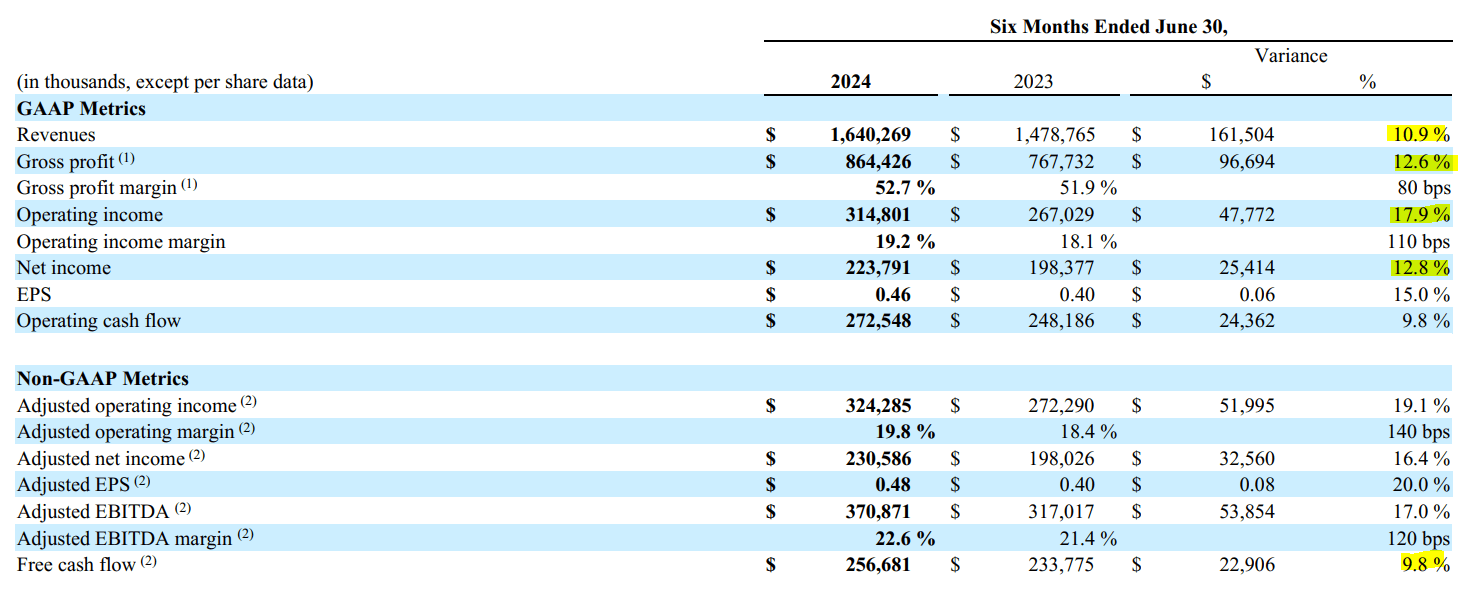
Task: Select the 2023 column header
Action: [1033, 82]
